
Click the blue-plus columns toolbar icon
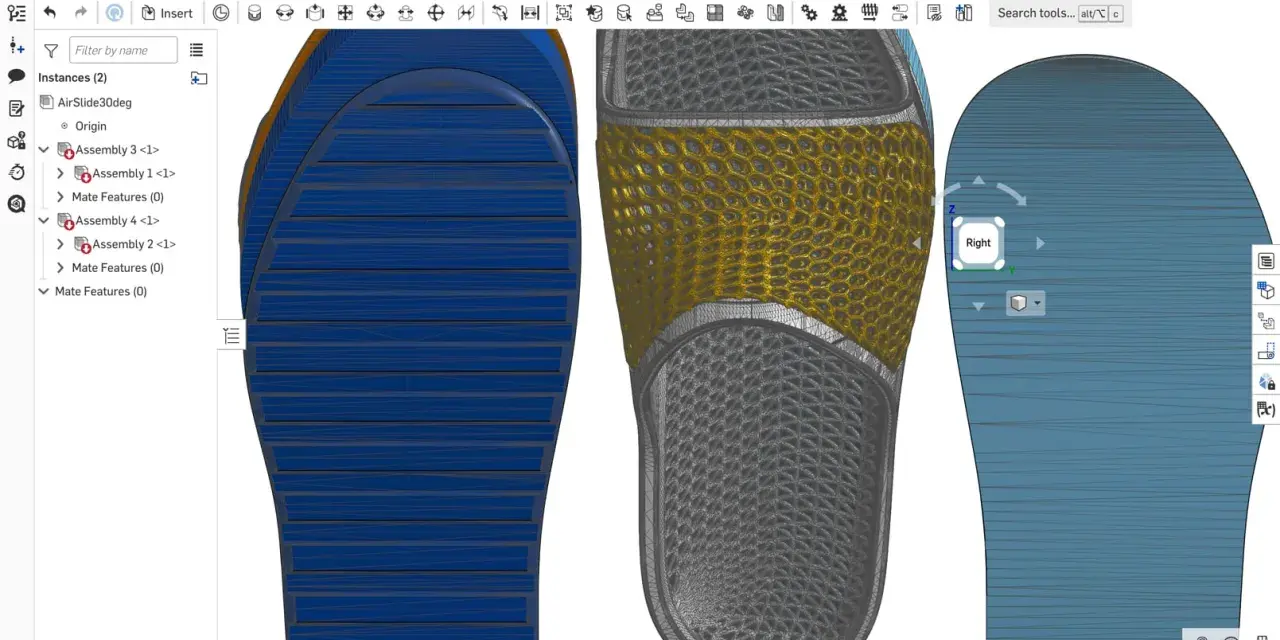point(963,13)
